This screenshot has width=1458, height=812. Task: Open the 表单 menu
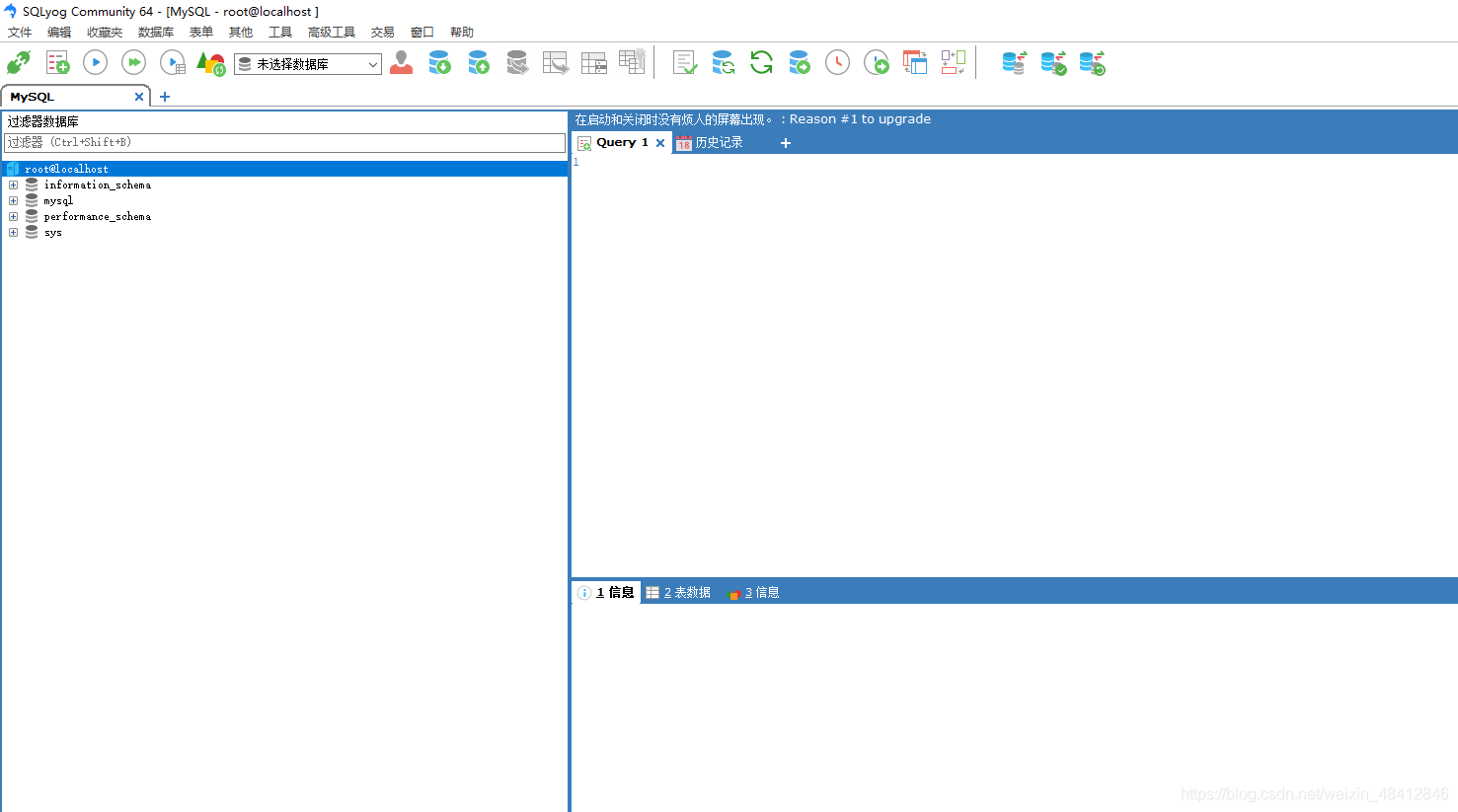(201, 33)
